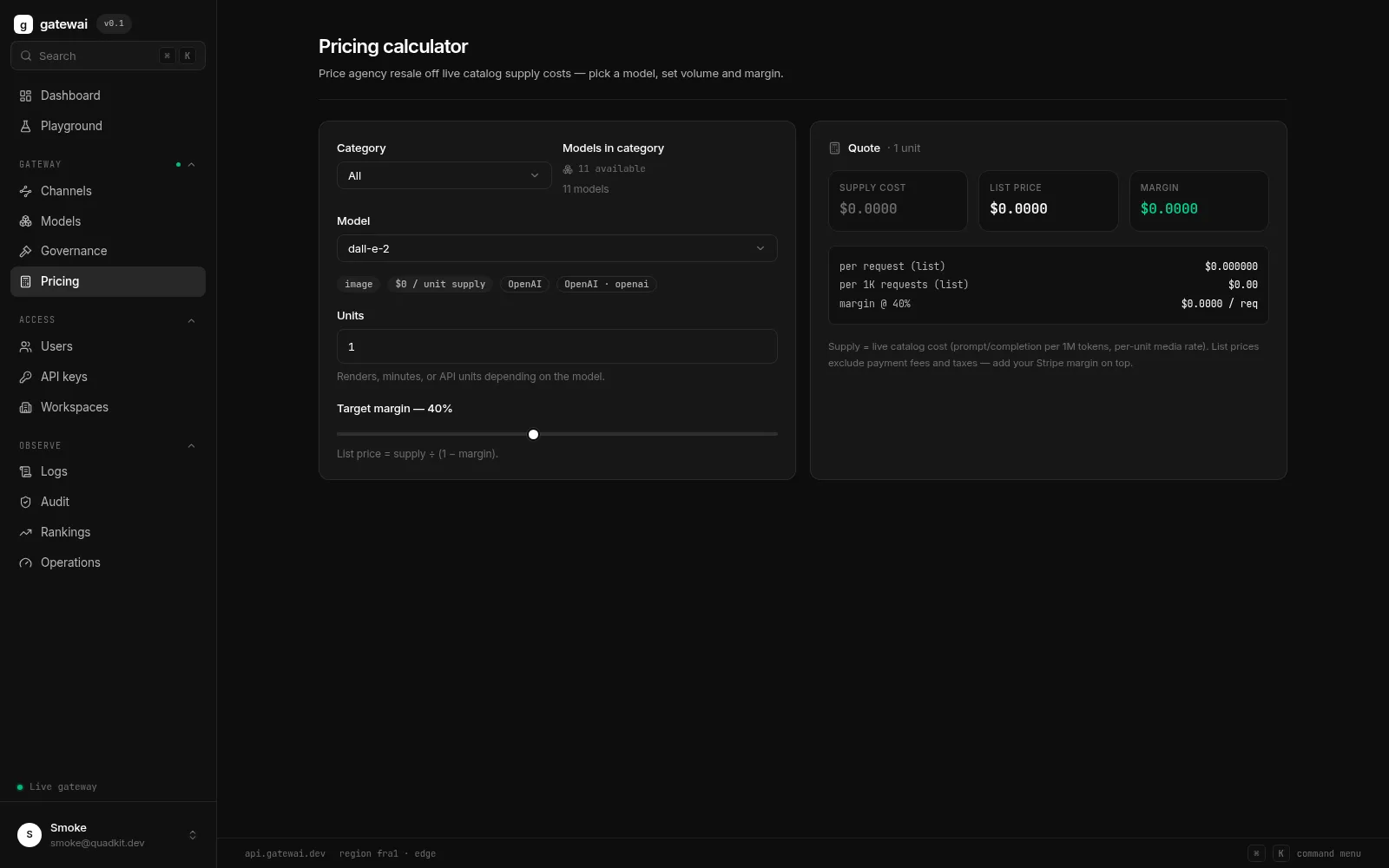The image size is (1389, 868).
Task: Click into the Units input field
Action: [556, 346]
